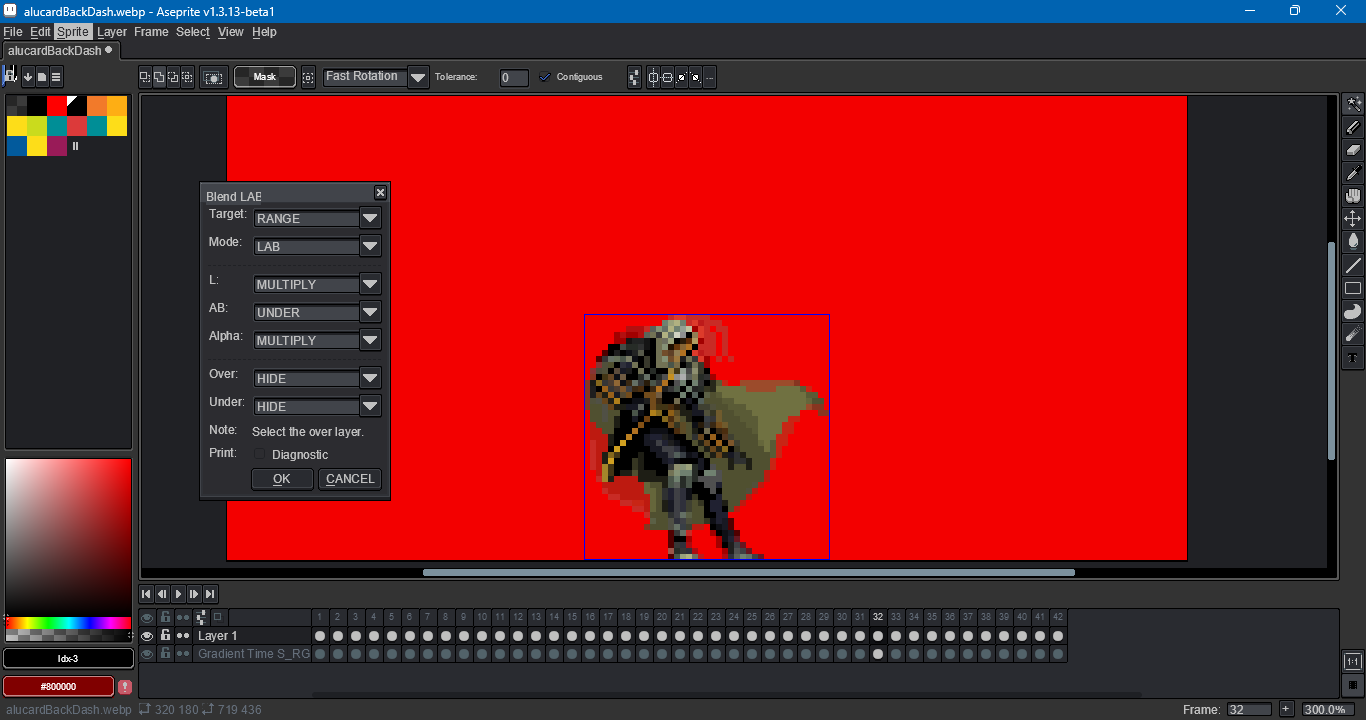Click CANCEL in Blend LAB dialog
The height and width of the screenshot is (720, 1366).
pos(350,479)
